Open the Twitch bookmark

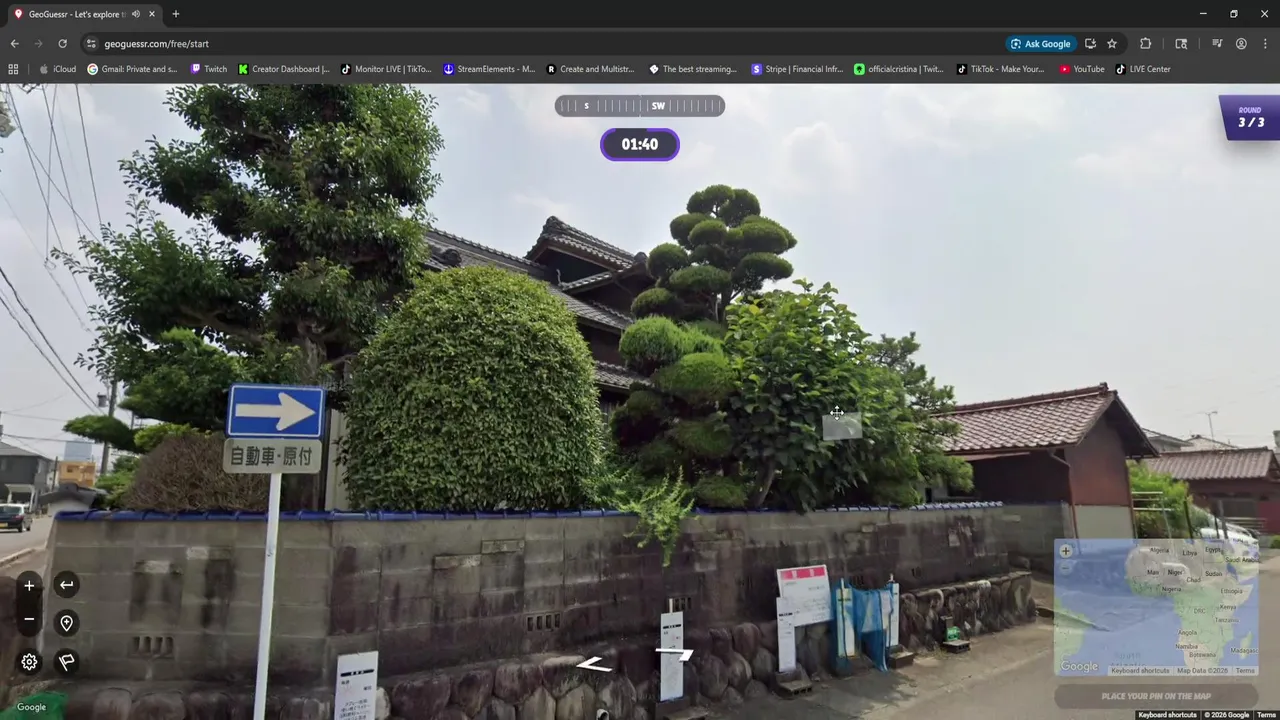pos(208,69)
